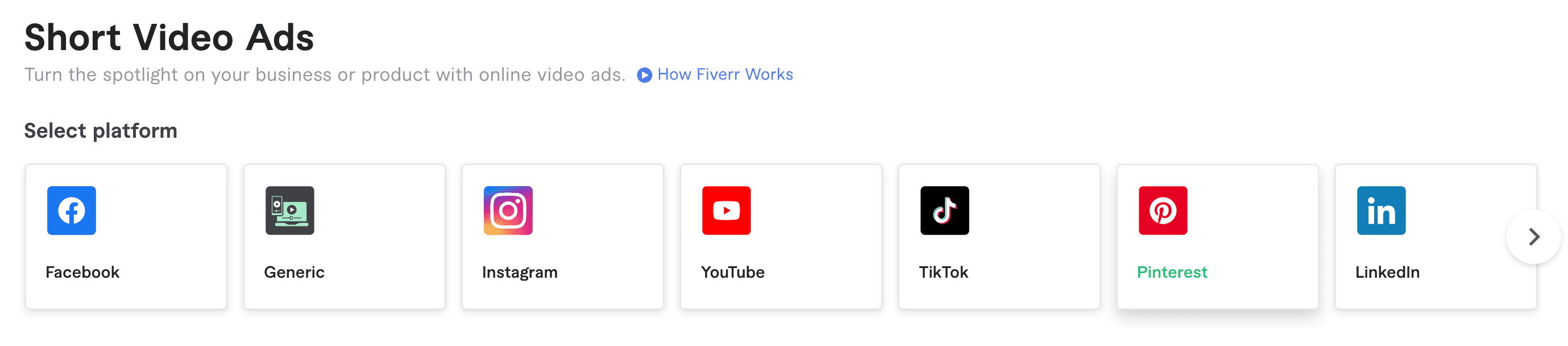This screenshot has width=1568, height=346.
Task: Pick the LinkedIn label text
Action: (x=1387, y=272)
